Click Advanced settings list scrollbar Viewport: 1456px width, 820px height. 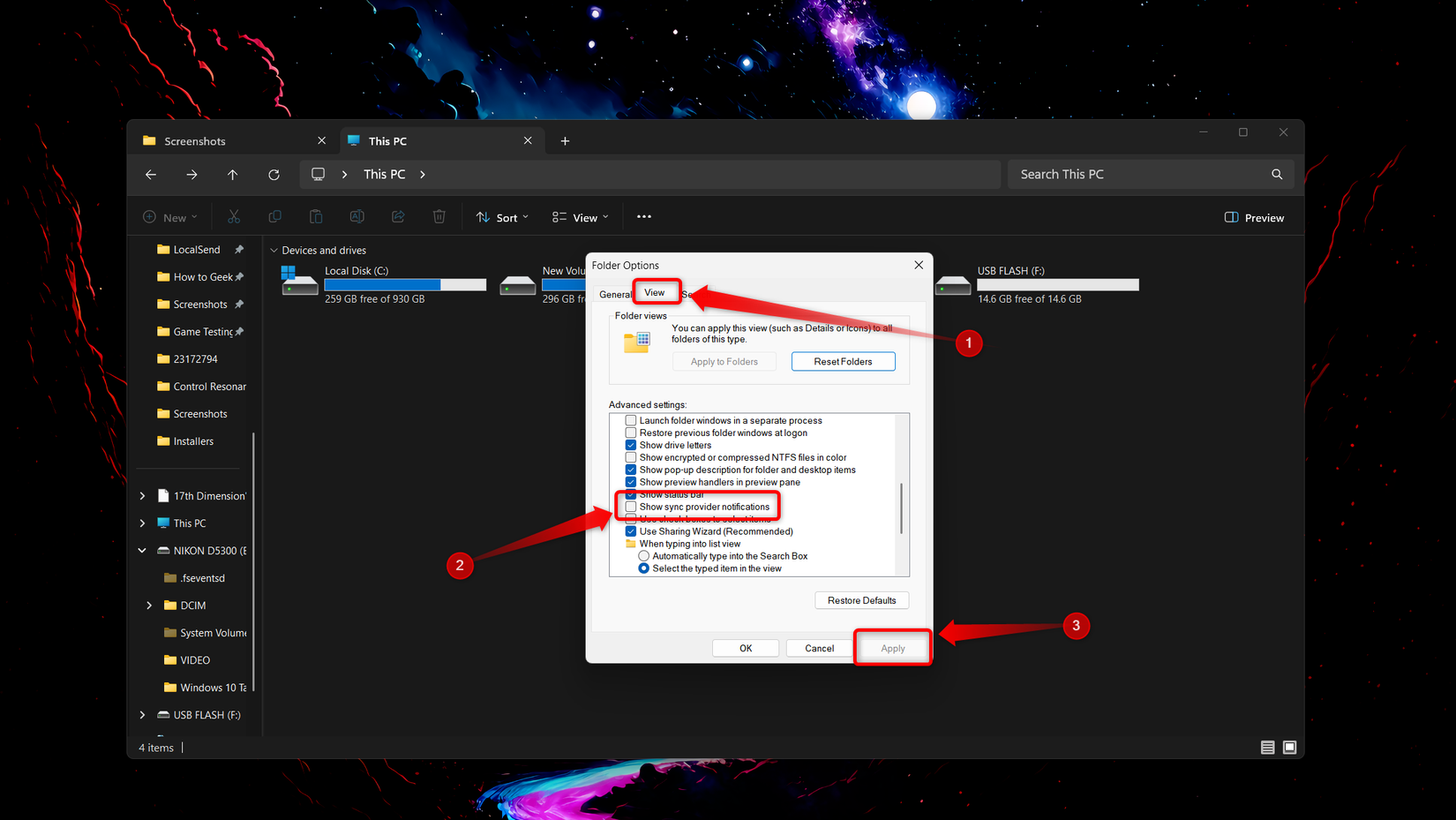(x=901, y=508)
